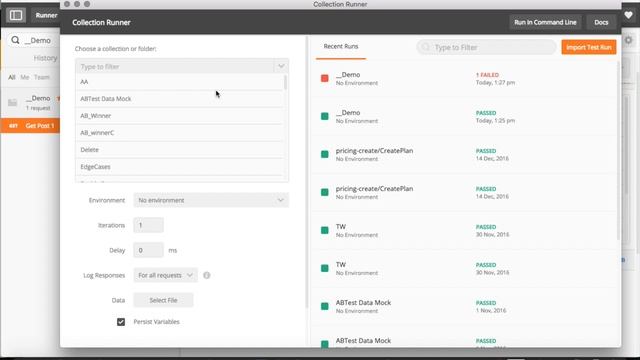Select the EdgeCases collection

(180, 167)
